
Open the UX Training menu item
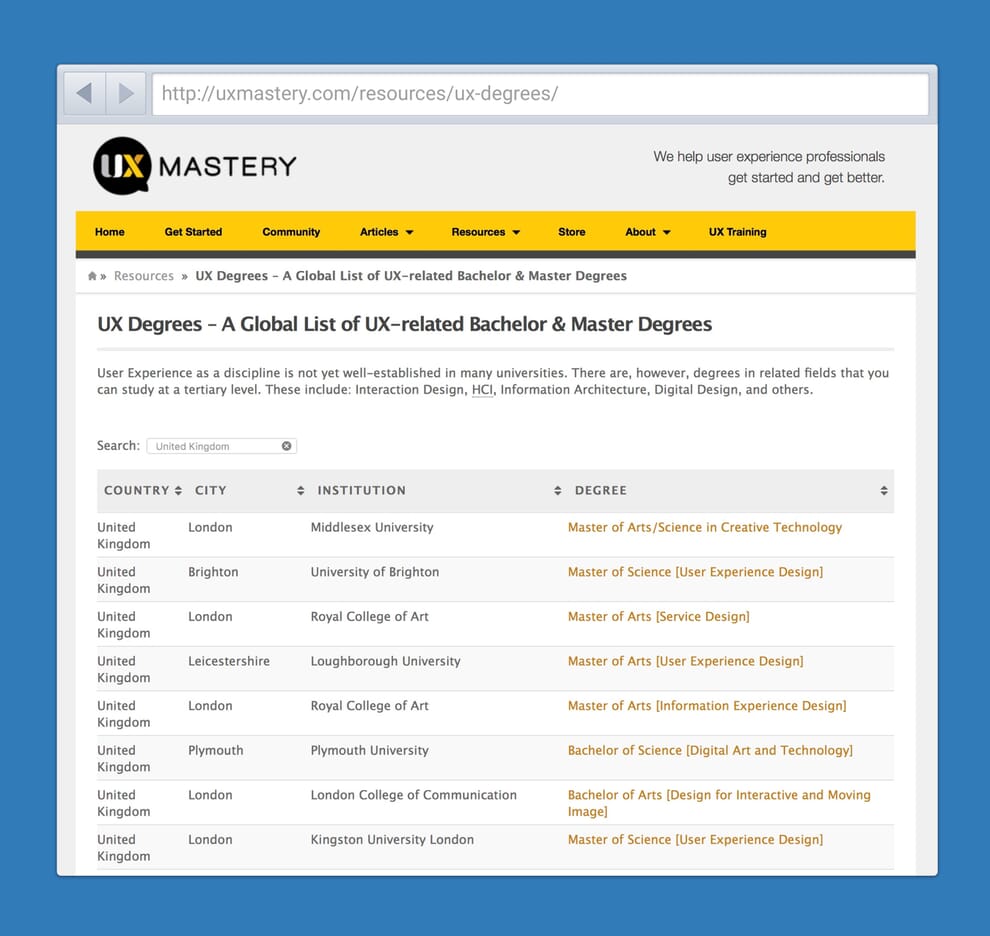point(737,232)
